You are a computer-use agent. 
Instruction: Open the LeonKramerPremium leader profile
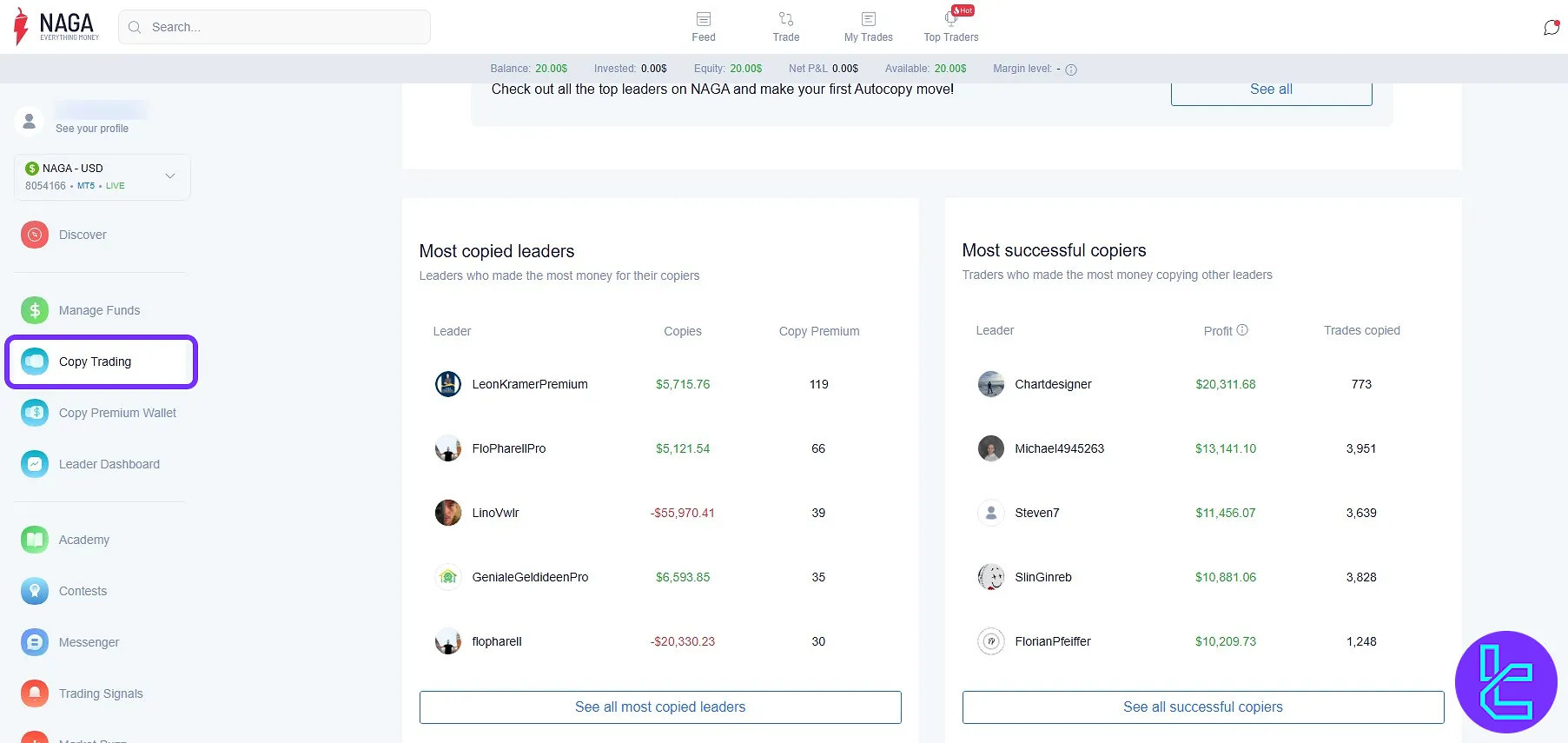[530, 384]
